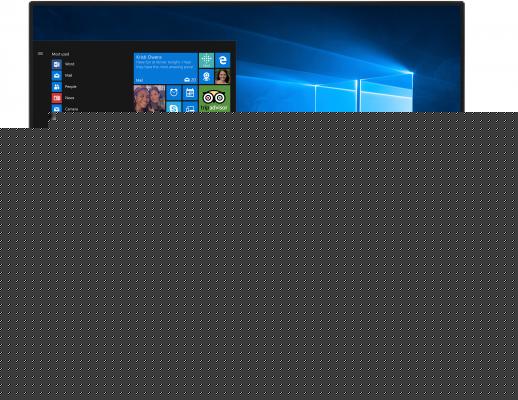Open the Cortana tile below Fitbit
Image resolution: width=518 pixels, height=400 pixels.
[x=206, y=77]
